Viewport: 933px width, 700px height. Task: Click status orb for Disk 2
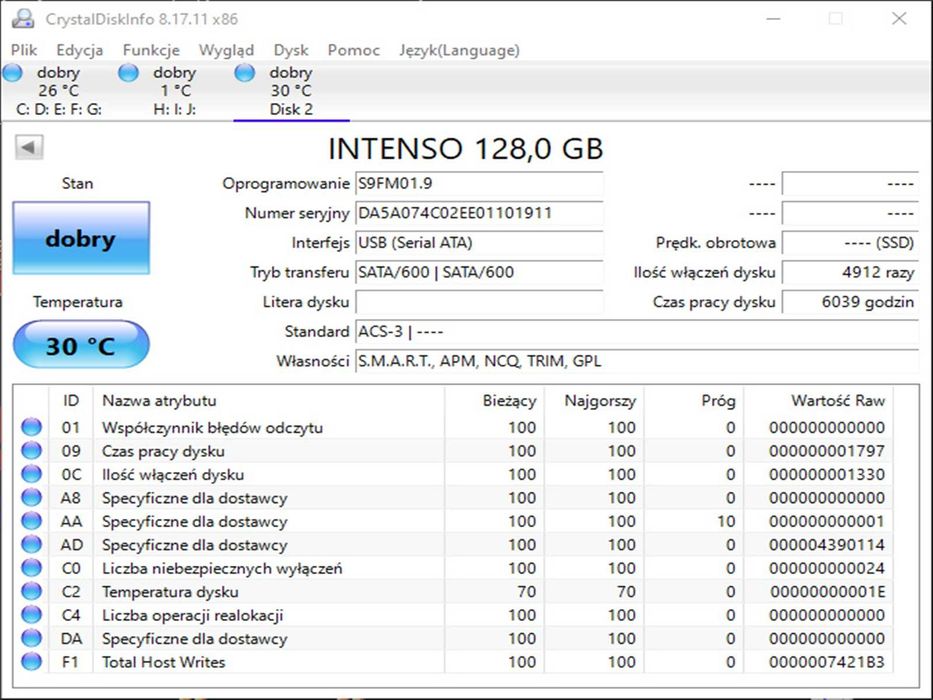pyautogui.click(x=245, y=73)
